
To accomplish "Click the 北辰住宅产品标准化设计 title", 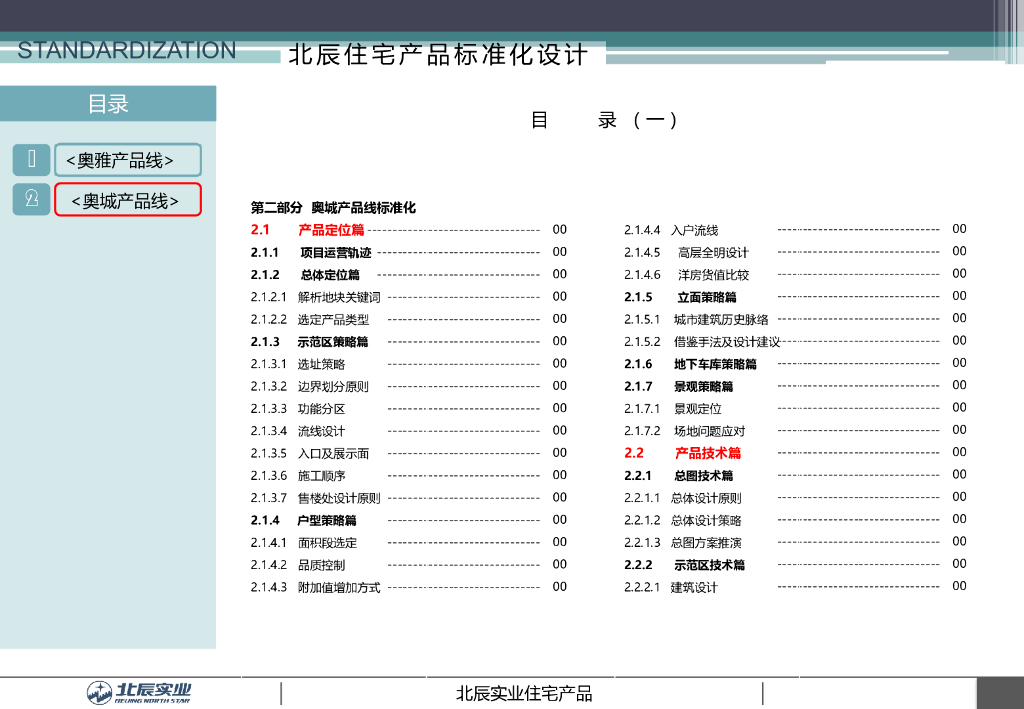I will coord(438,55).
